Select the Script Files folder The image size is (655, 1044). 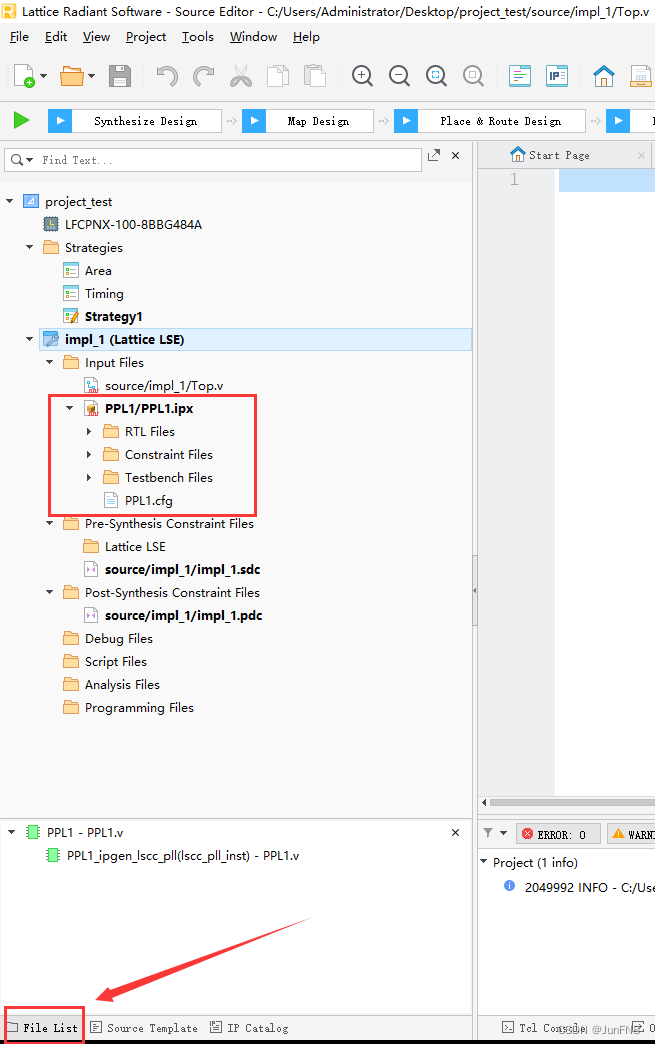(116, 662)
